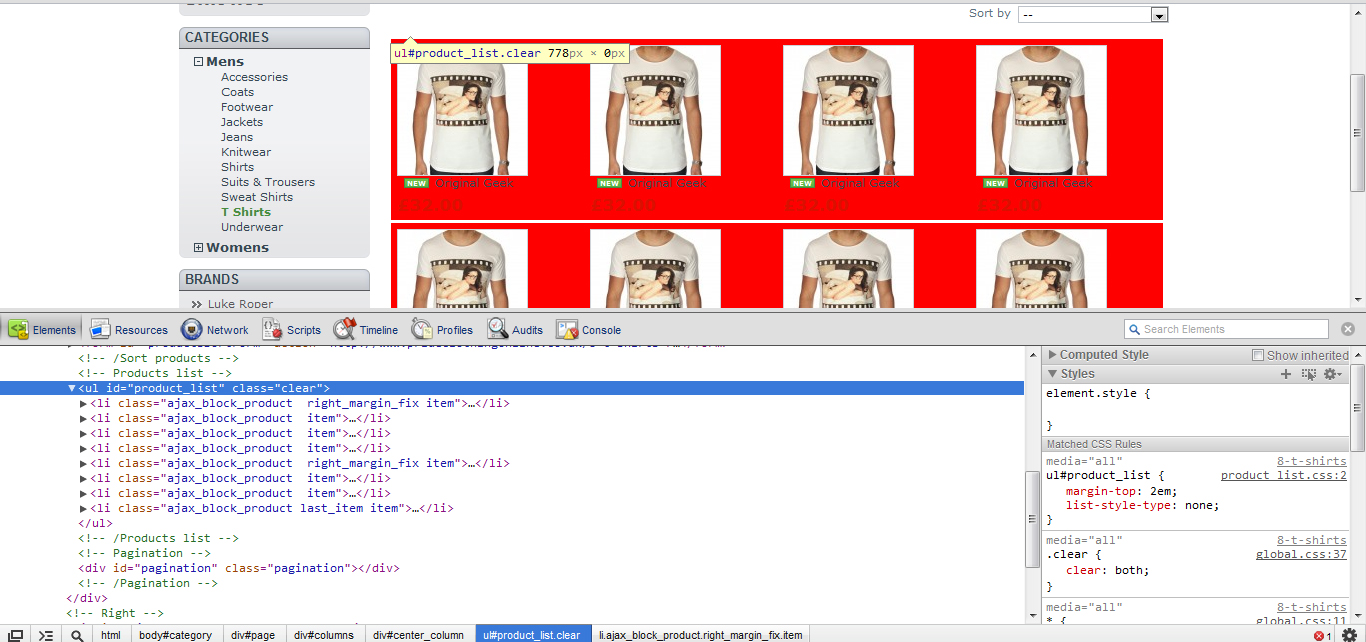Select the div#columns breadcrumb
The image size is (1366, 642).
click(324, 635)
